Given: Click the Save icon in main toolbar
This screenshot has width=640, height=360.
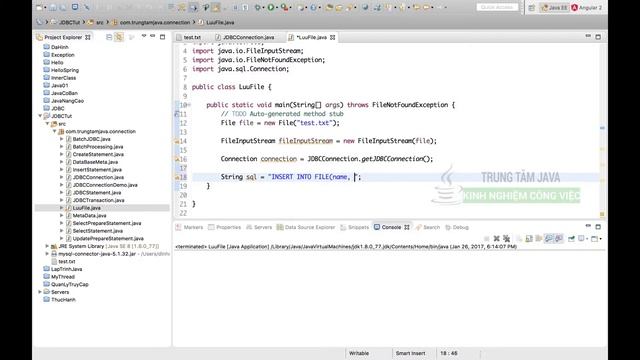Looking at the screenshot, I should coord(53,7).
